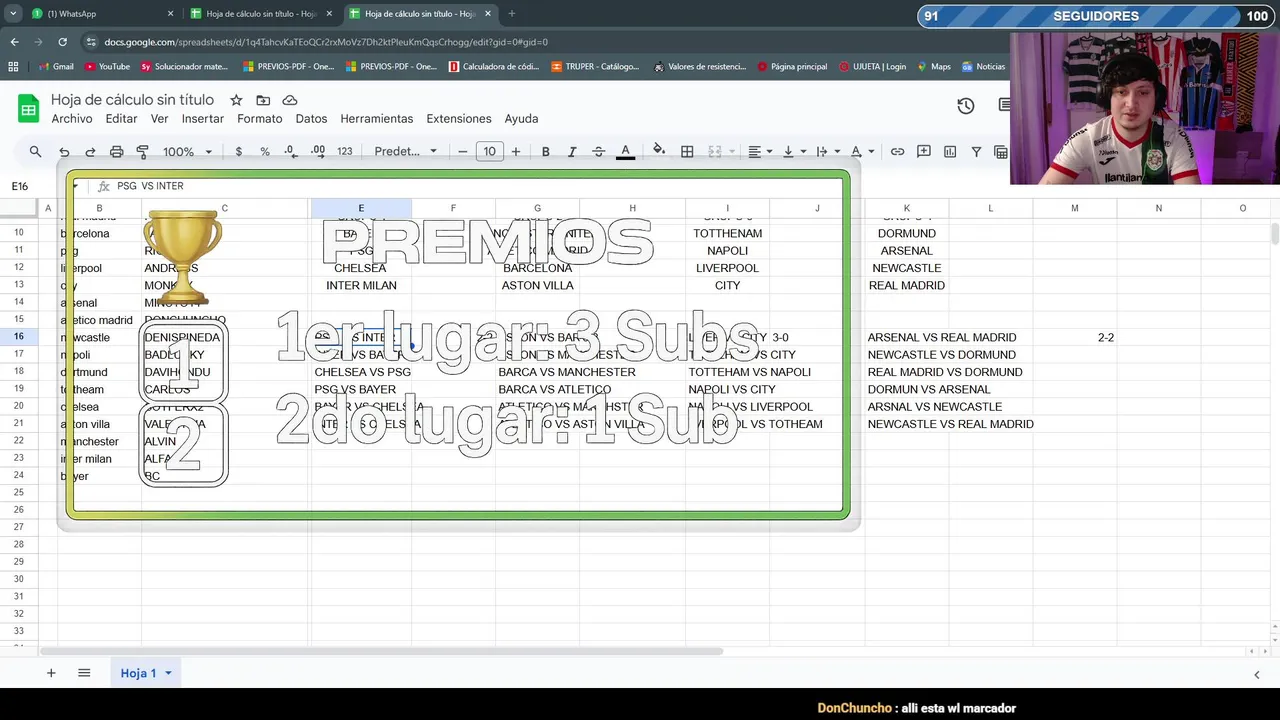The width and height of the screenshot is (1280, 720).
Task: Decrease font size with minus button
Action: 462,151
